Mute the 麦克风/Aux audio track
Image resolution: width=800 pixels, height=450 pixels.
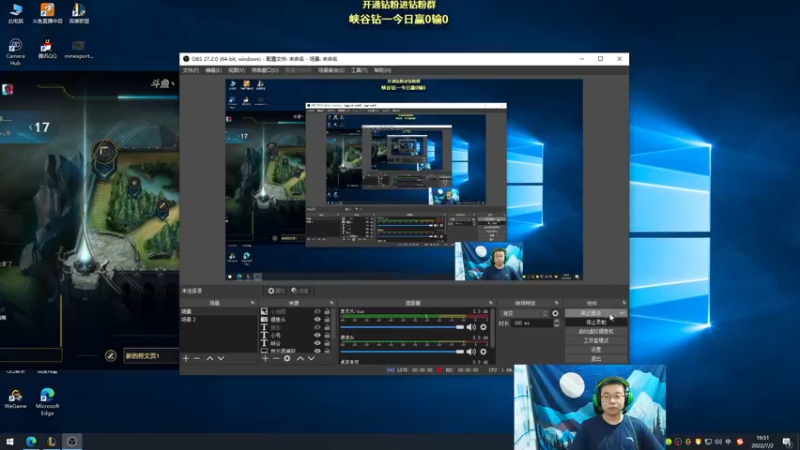click(x=471, y=327)
